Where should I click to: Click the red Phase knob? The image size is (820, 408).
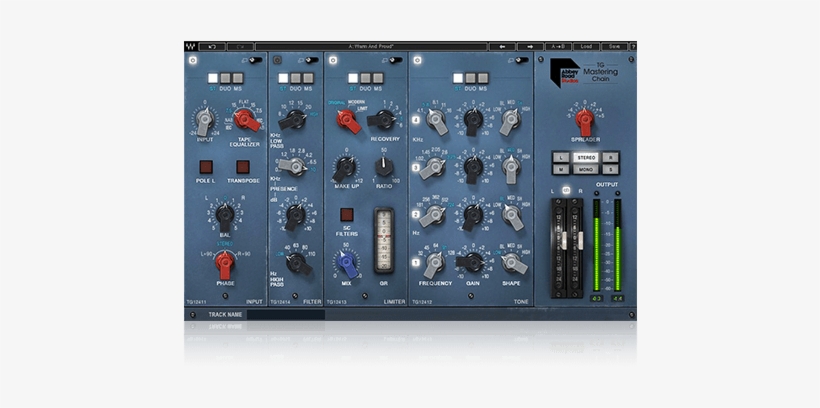tap(225, 263)
